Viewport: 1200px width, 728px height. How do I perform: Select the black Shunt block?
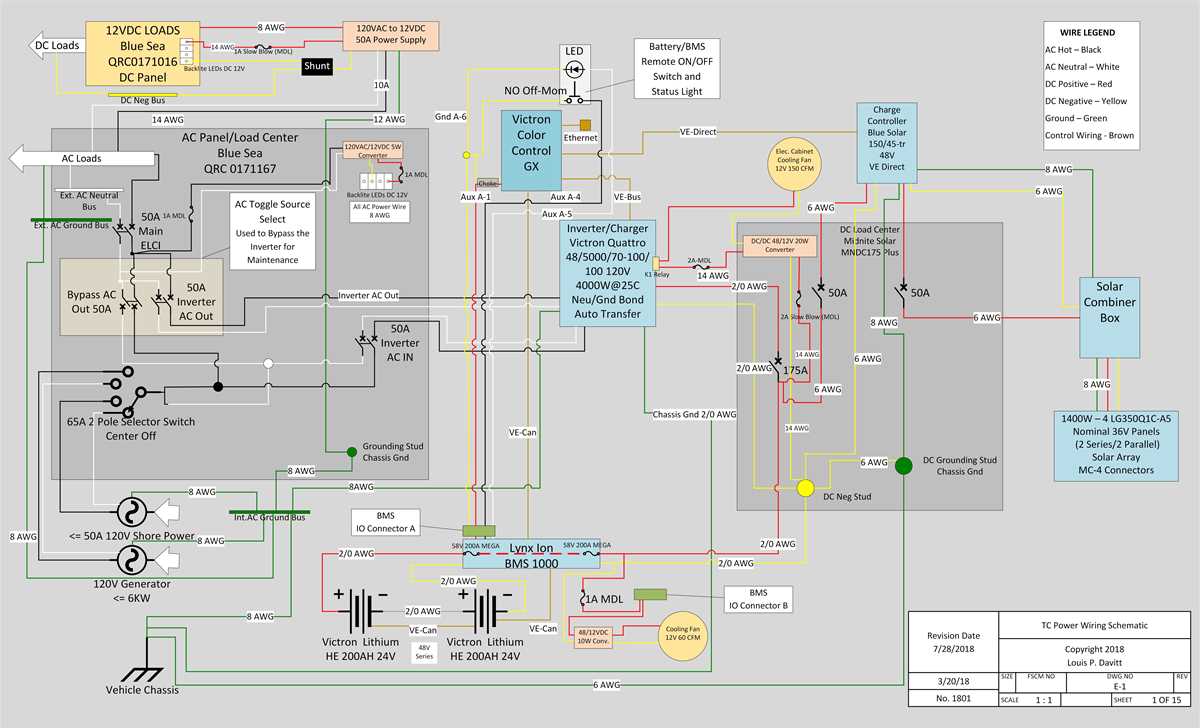pos(316,66)
